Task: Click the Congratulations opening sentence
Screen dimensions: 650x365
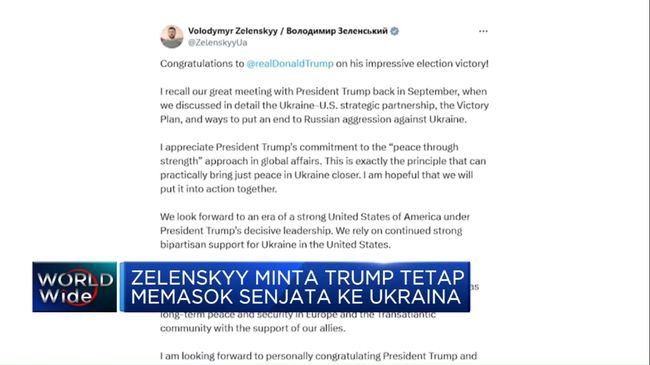Action: click(x=325, y=63)
